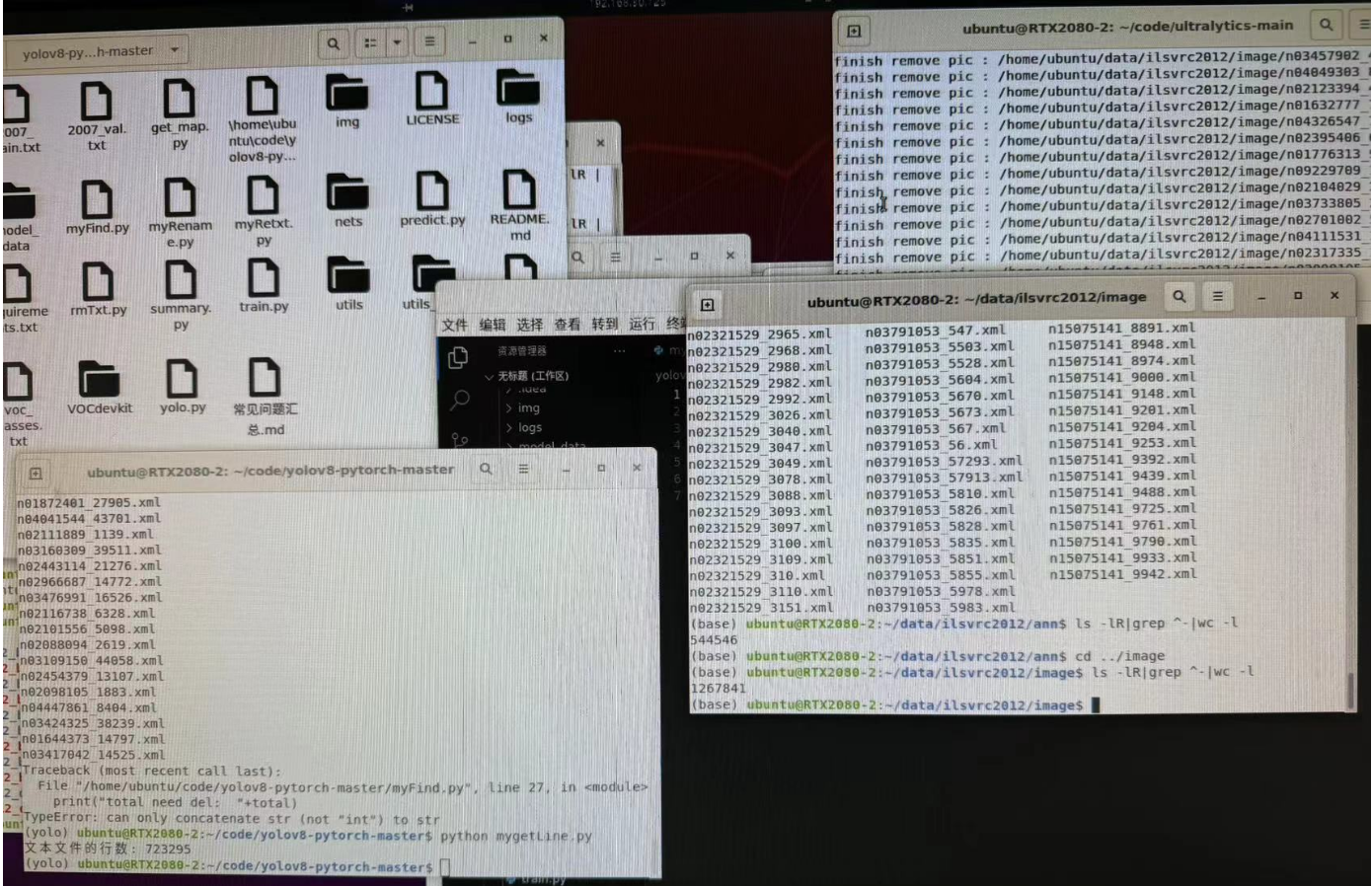Select the myRename.py file
The image size is (1372, 886).
pyautogui.click(x=180, y=212)
